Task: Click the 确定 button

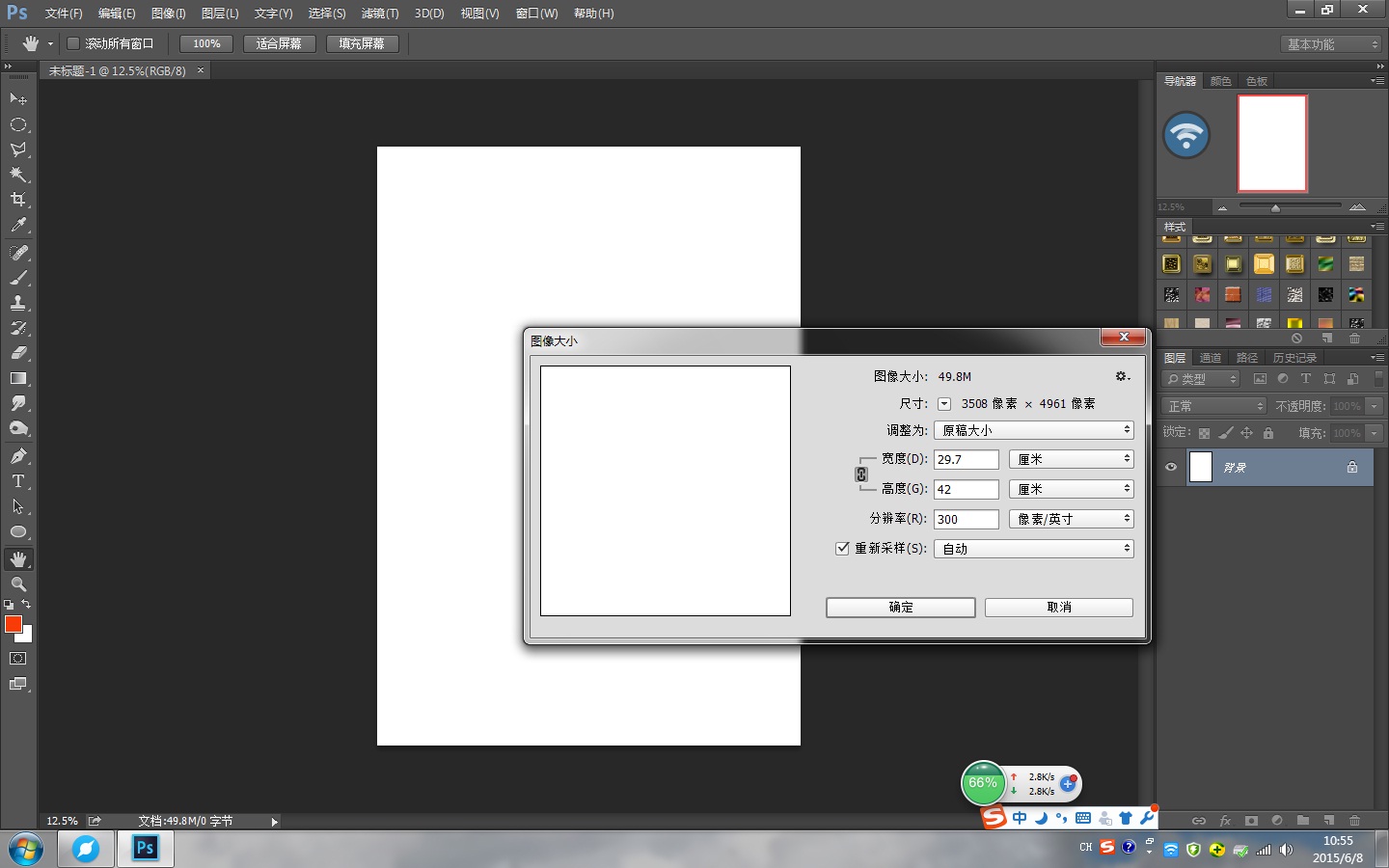Action: (900, 607)
